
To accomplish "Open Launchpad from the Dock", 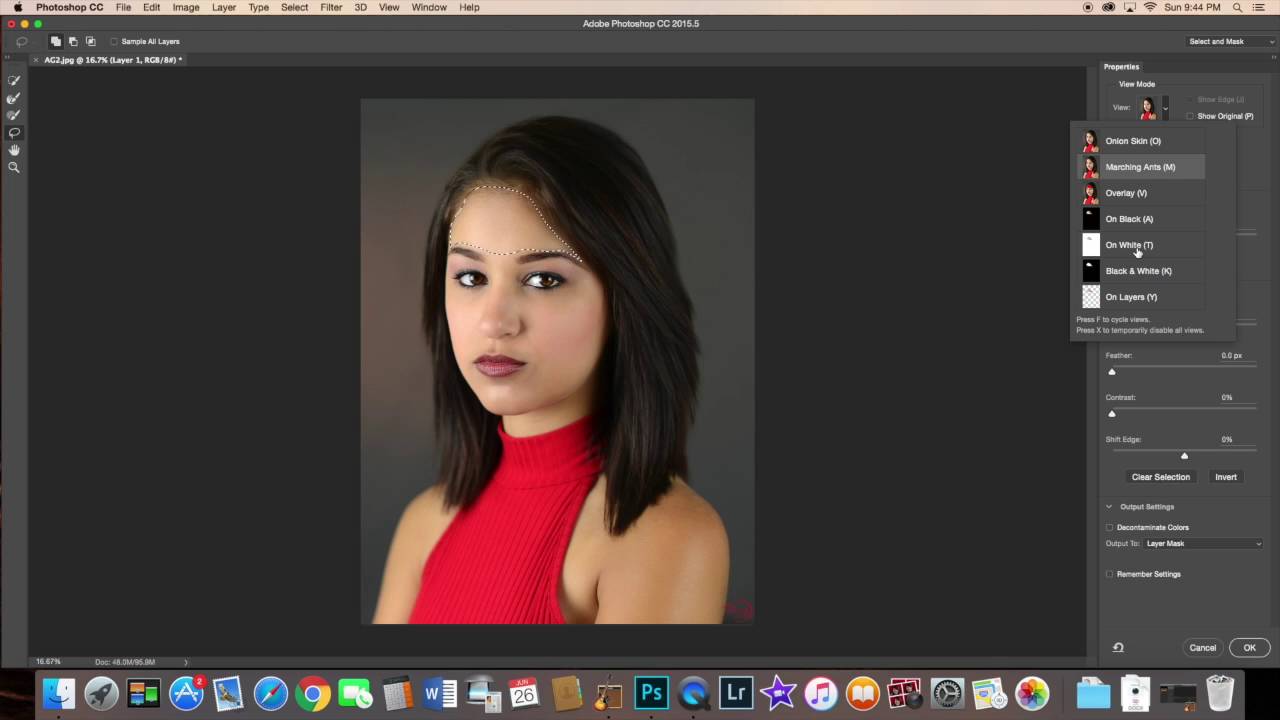I will (101, 693).
